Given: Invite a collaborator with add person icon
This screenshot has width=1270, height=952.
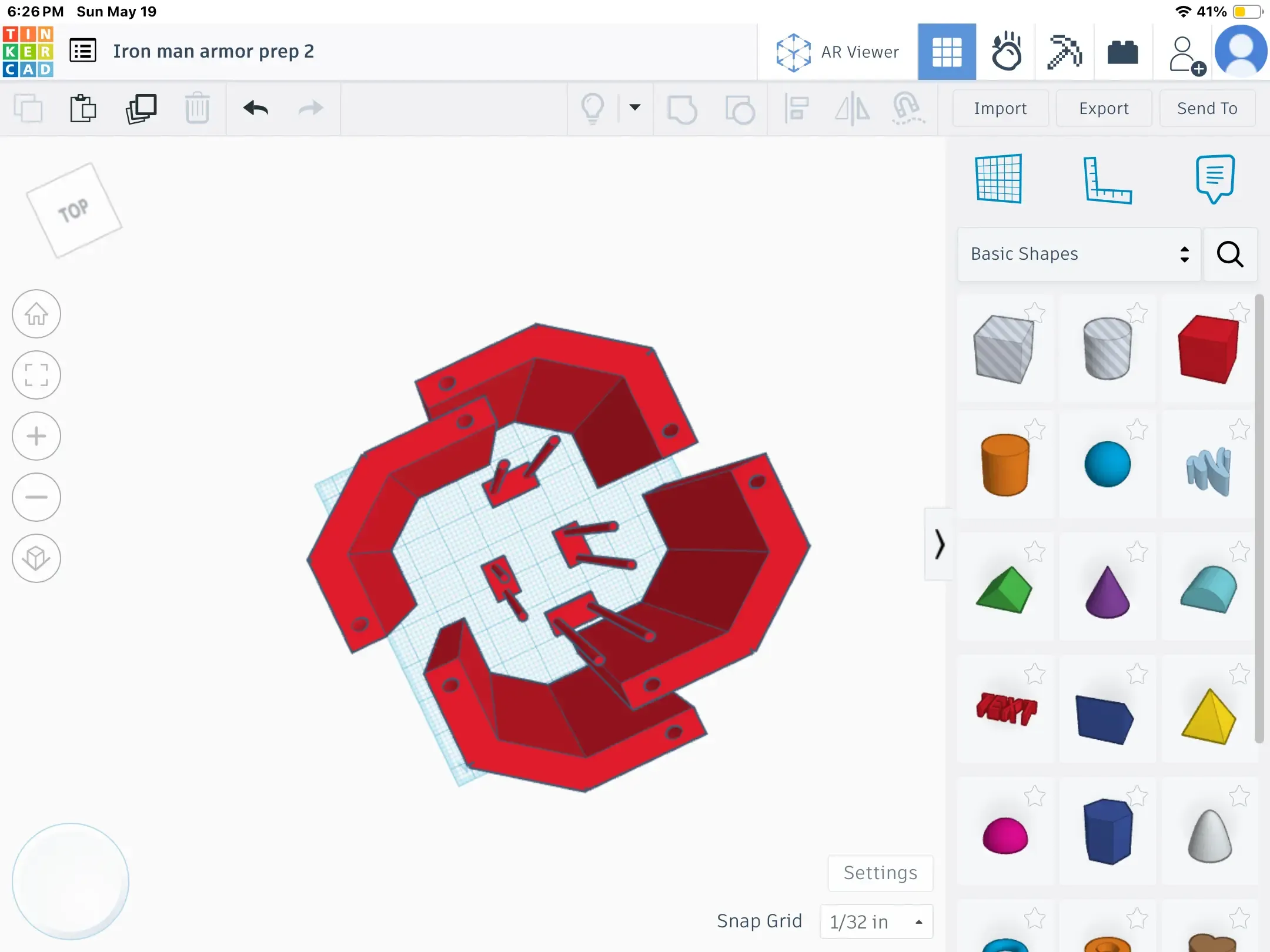Looking at the screenshot, I should click(1187, 56).
